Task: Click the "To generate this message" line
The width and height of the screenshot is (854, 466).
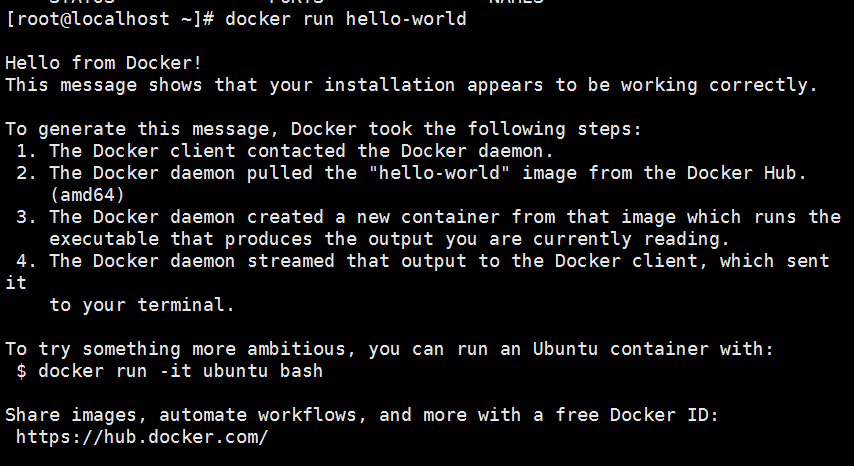Action: 324,129
